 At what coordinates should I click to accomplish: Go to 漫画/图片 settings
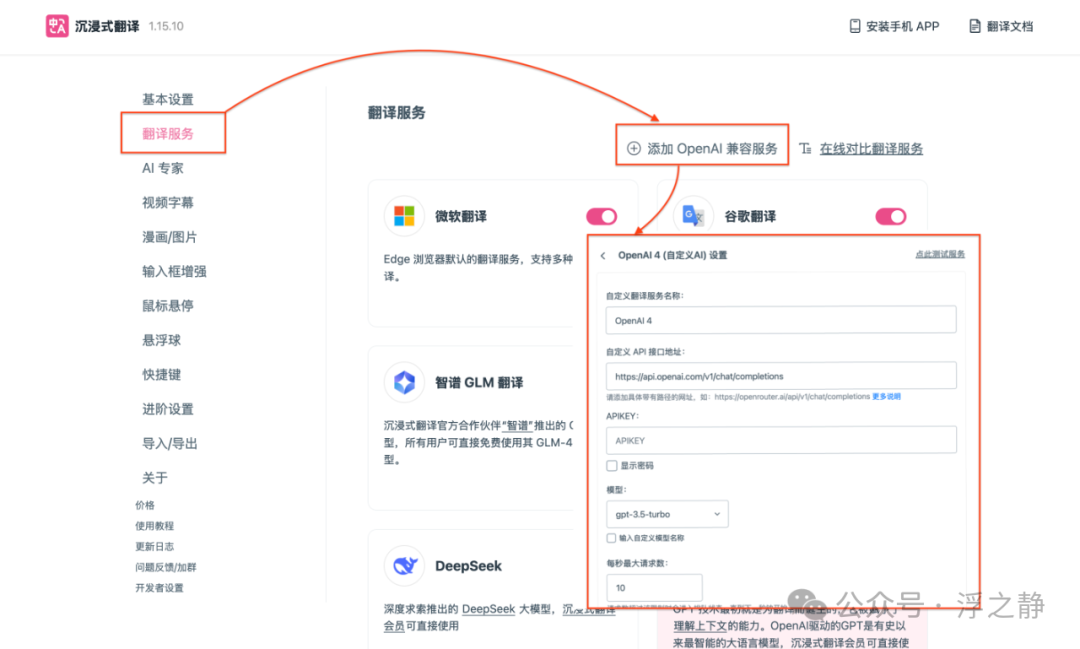click(169, 237)
